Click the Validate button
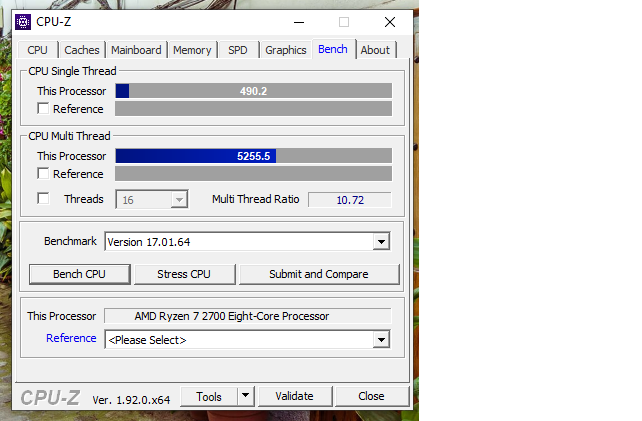Viewport: 642px width, 421px height. tap(295, 396)
